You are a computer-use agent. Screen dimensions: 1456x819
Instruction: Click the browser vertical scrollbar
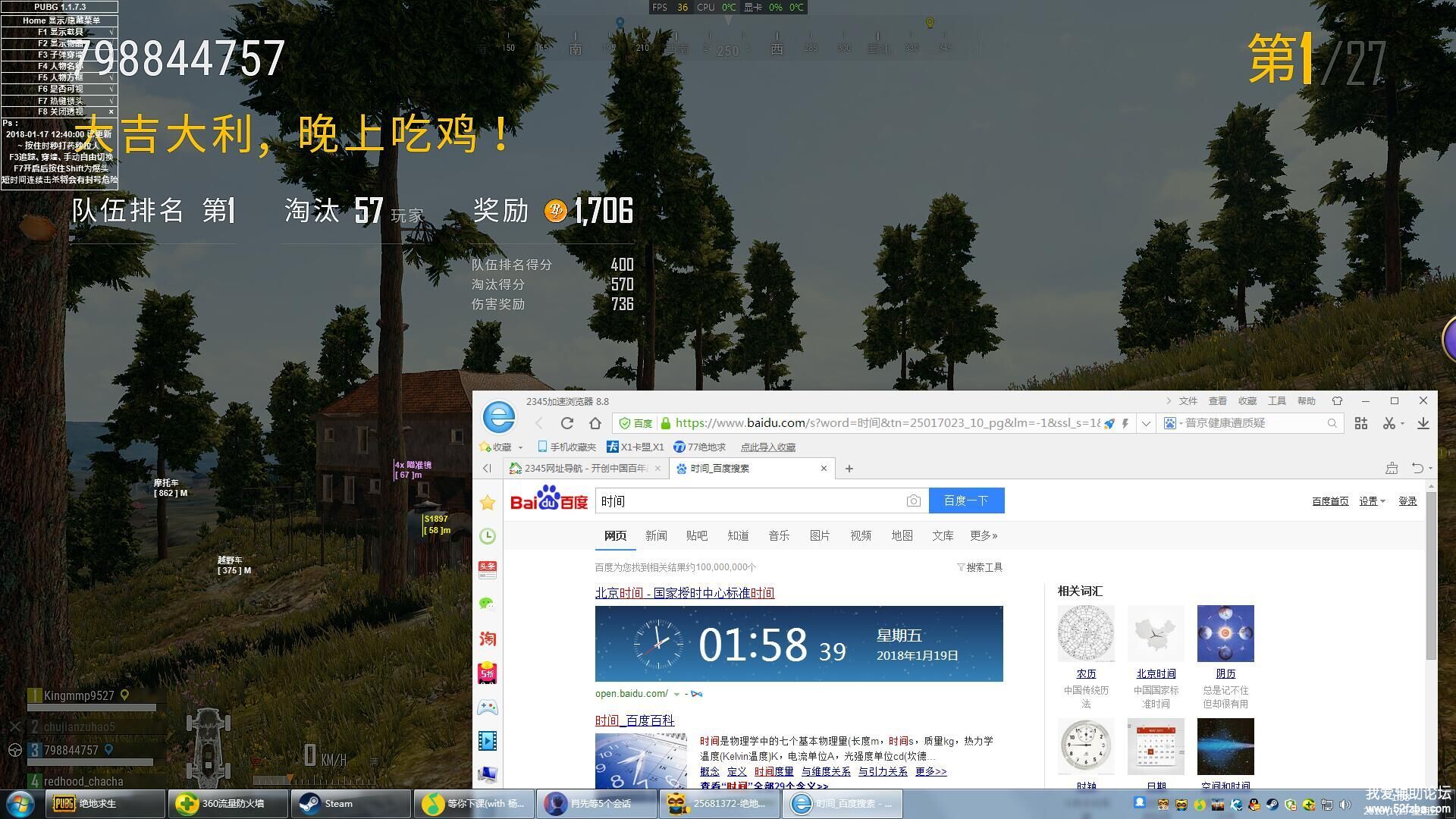pos(1432,576)
